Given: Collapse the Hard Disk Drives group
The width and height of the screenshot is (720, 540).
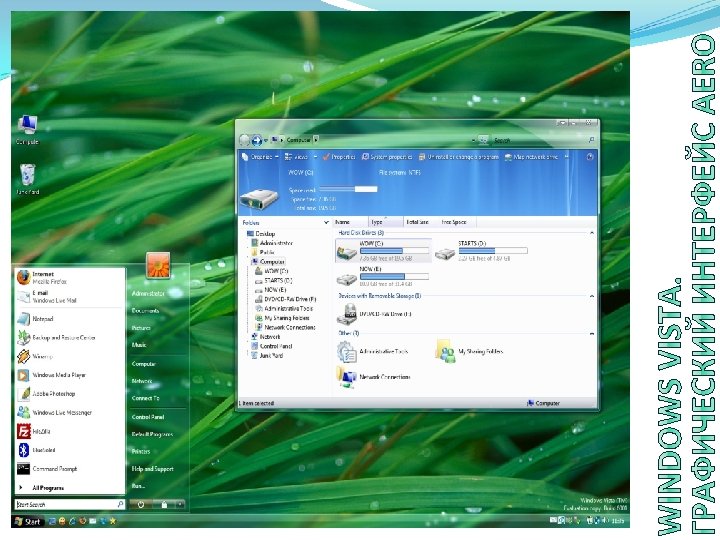Looking at the screenshot, I should coord(591,233).
